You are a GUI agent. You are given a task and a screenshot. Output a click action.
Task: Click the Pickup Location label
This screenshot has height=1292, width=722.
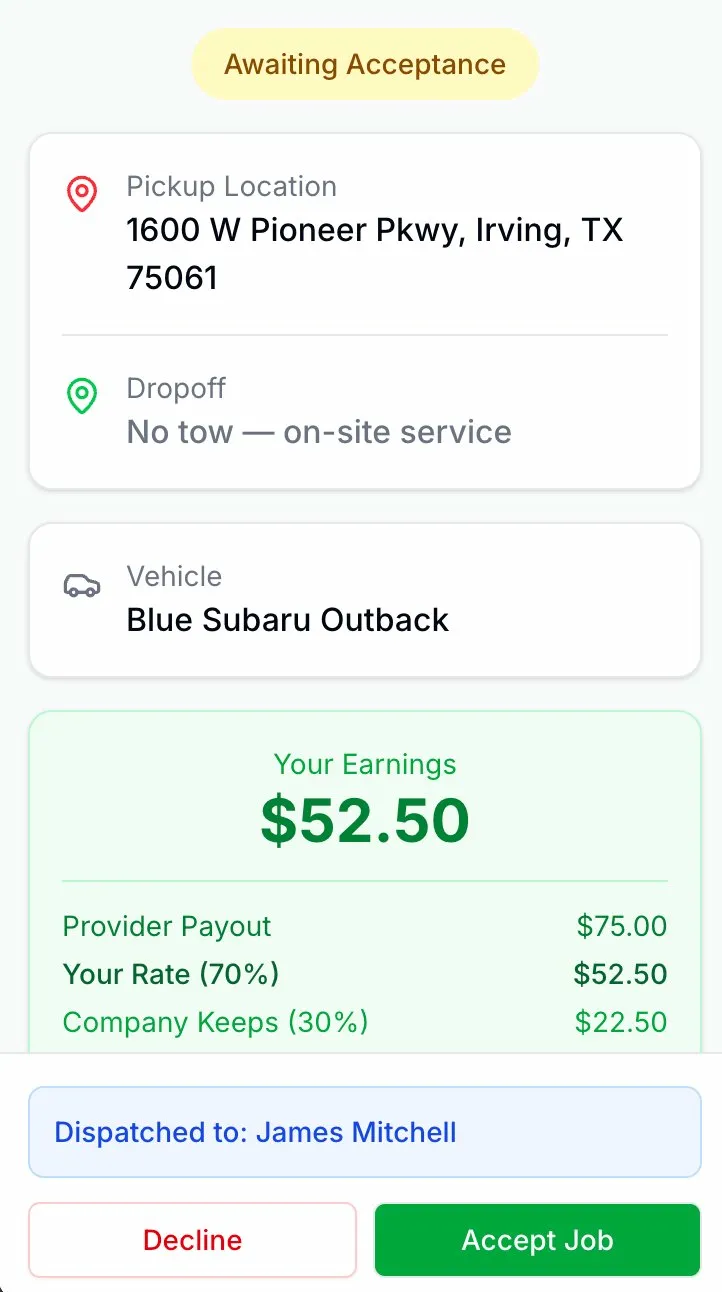tap(231, 187)
